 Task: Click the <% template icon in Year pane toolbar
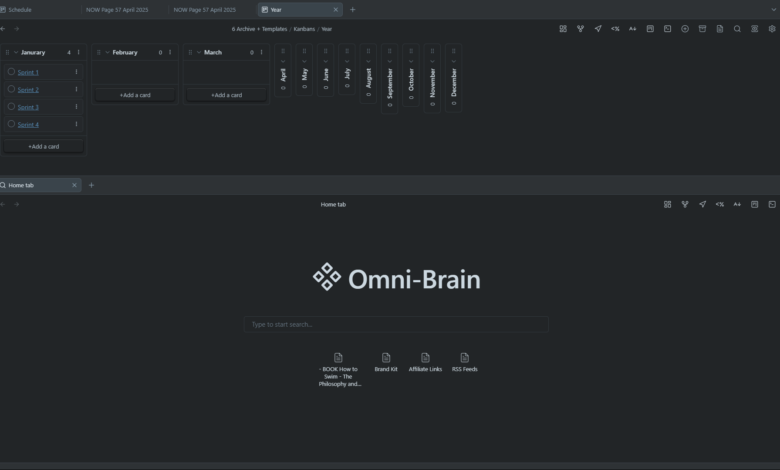(615, 29)
